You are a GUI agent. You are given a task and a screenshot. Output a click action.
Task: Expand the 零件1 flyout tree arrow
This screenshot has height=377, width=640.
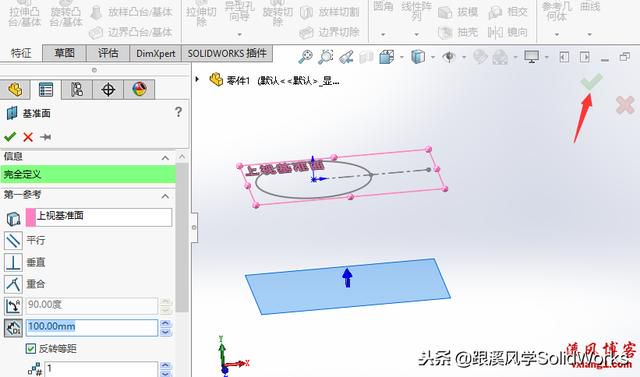tap(197, 79)
